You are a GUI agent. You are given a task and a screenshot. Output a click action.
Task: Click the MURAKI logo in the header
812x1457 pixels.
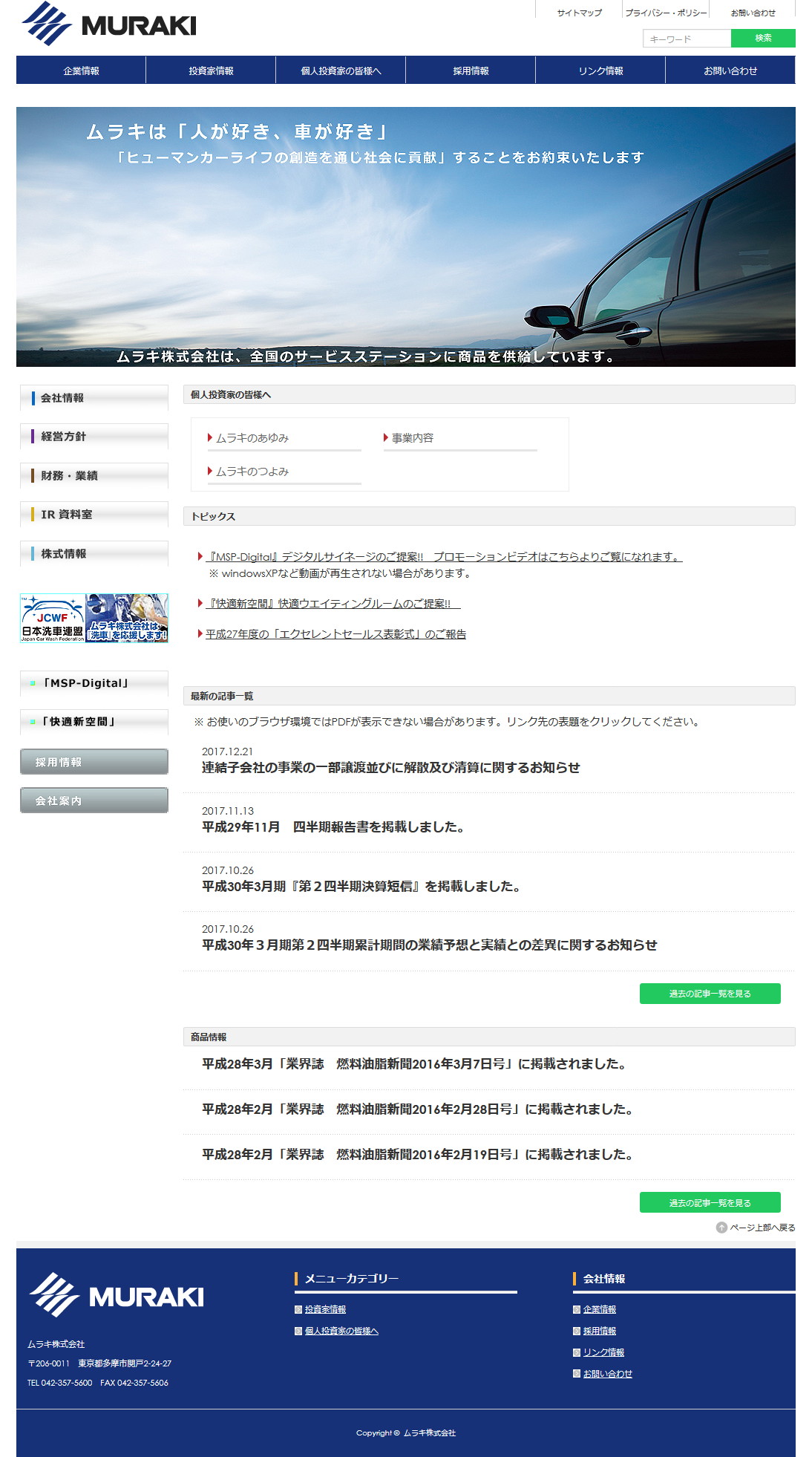109,24
